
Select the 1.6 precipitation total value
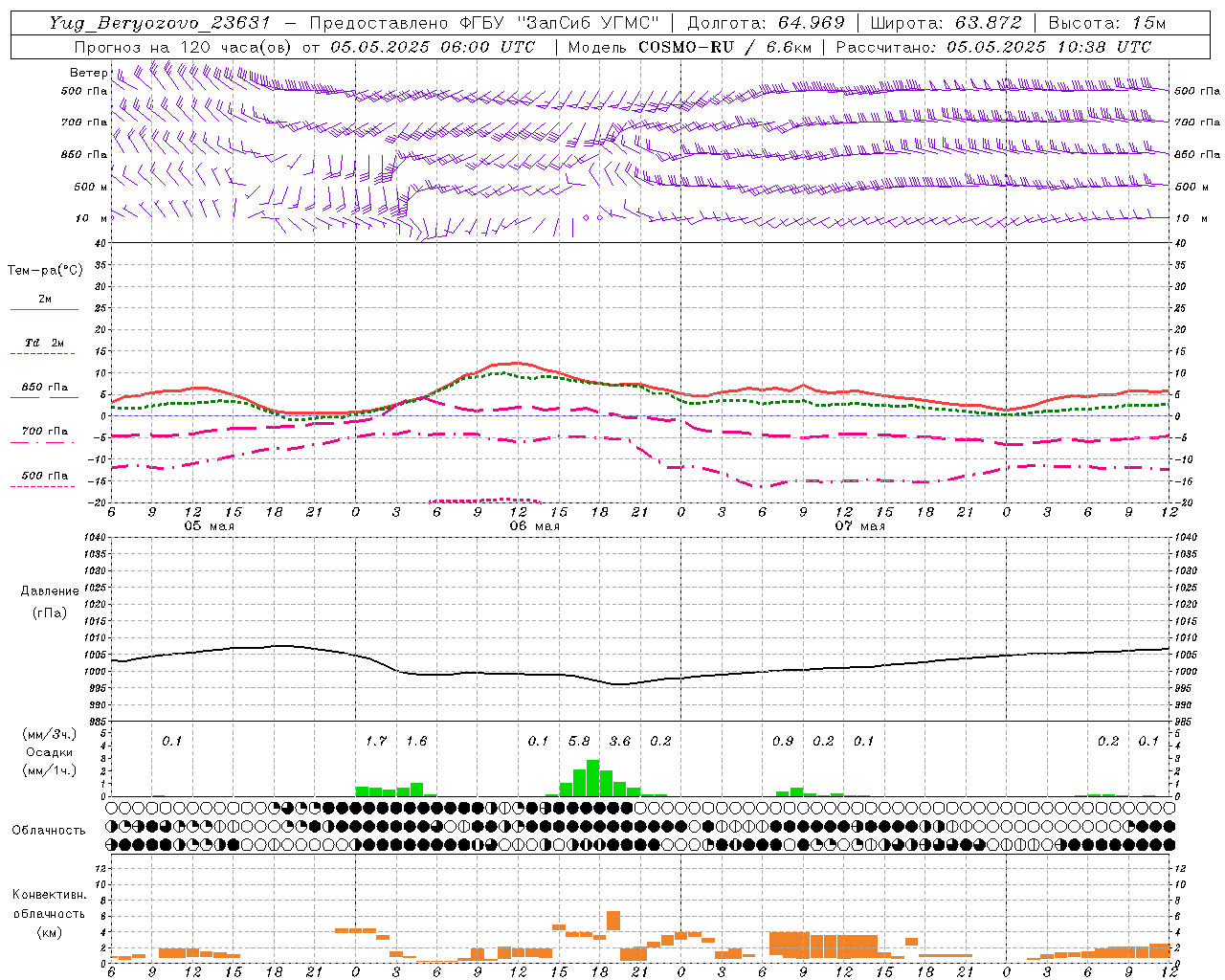[416, 742]
